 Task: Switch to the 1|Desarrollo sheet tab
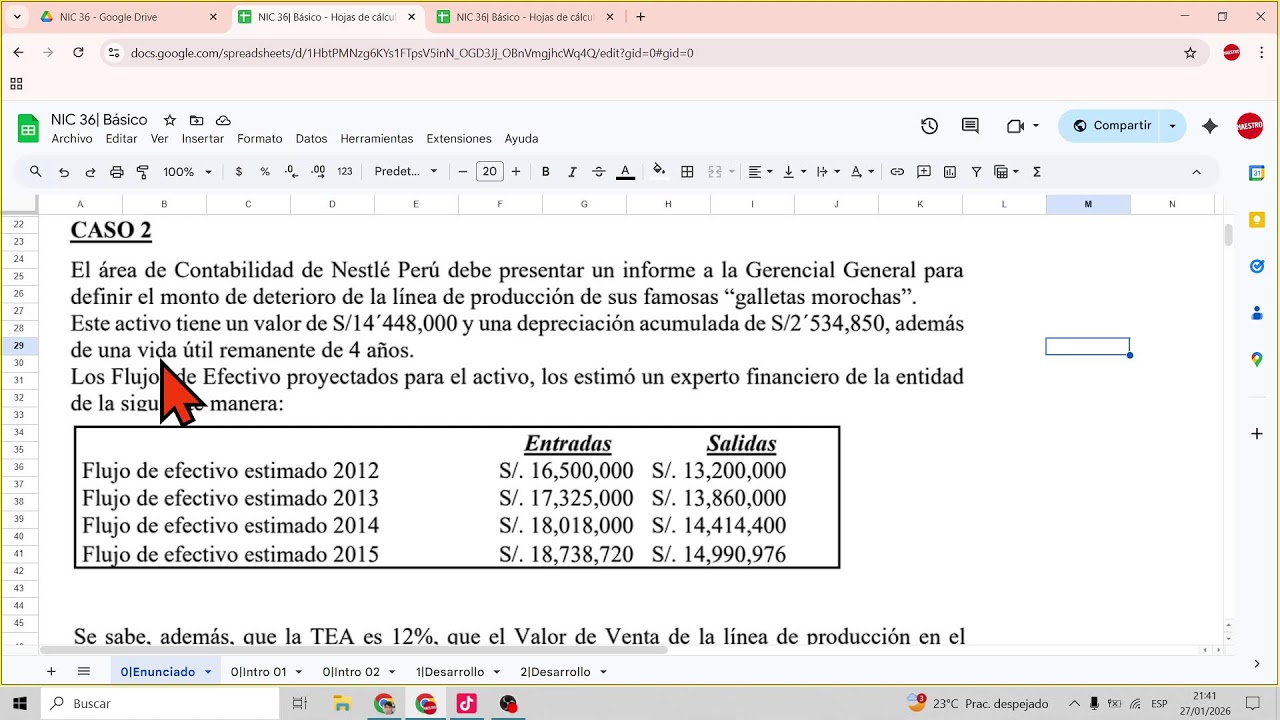pyautogui.click(x=450, y=672)
